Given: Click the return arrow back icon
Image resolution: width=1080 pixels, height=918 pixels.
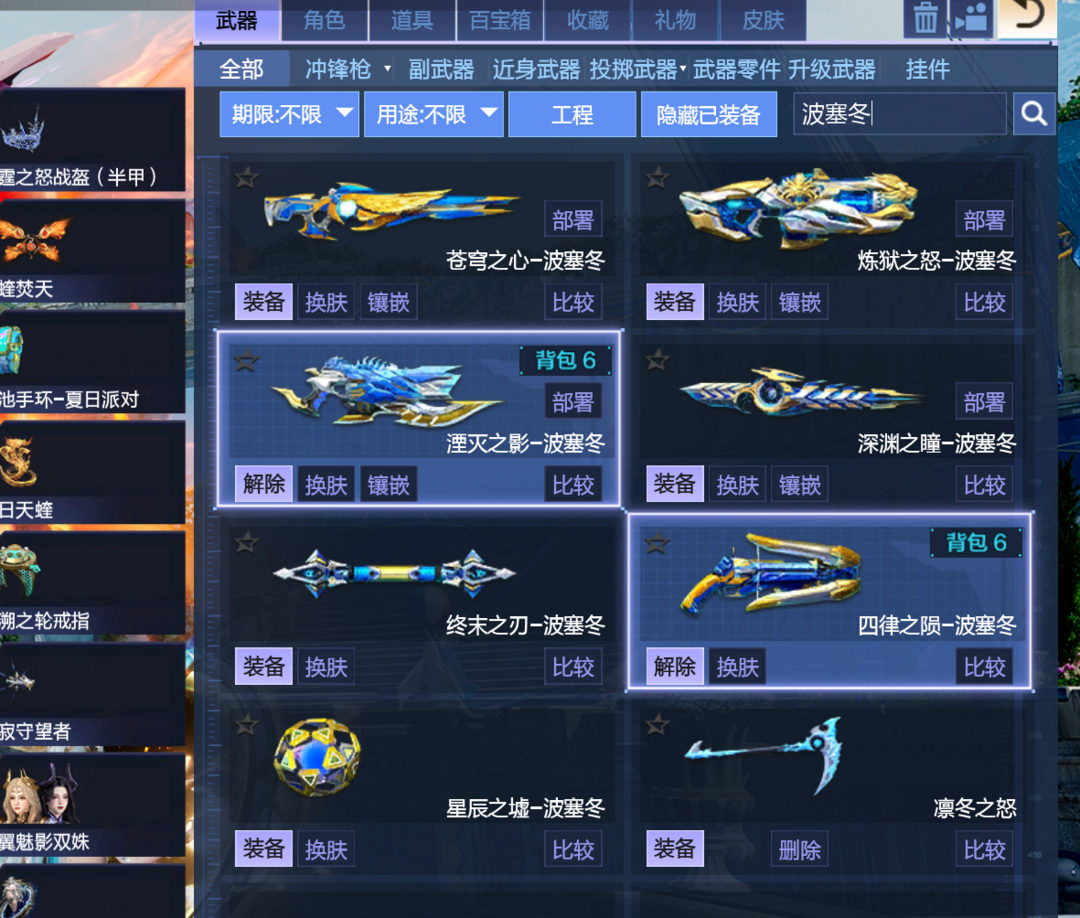Looking at the screenshot, I should coord(1027,17).
